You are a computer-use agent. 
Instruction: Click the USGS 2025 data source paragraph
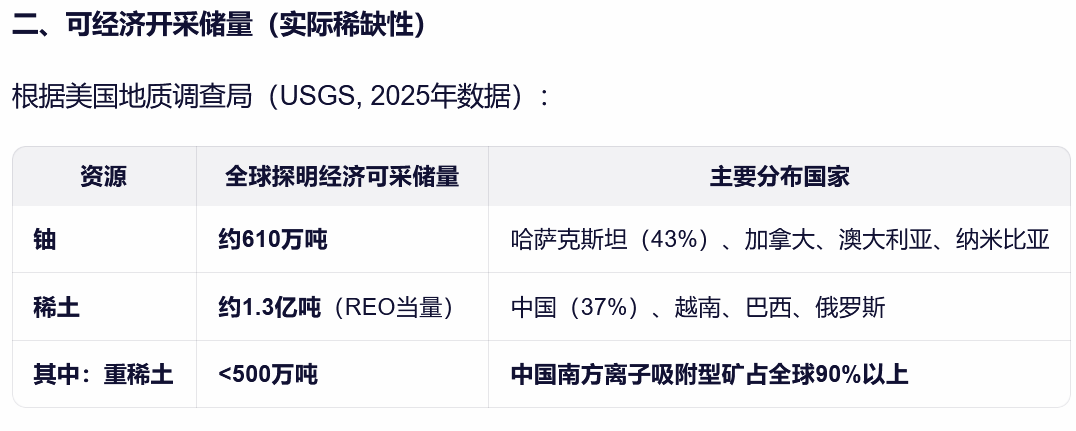click(281, 98)
